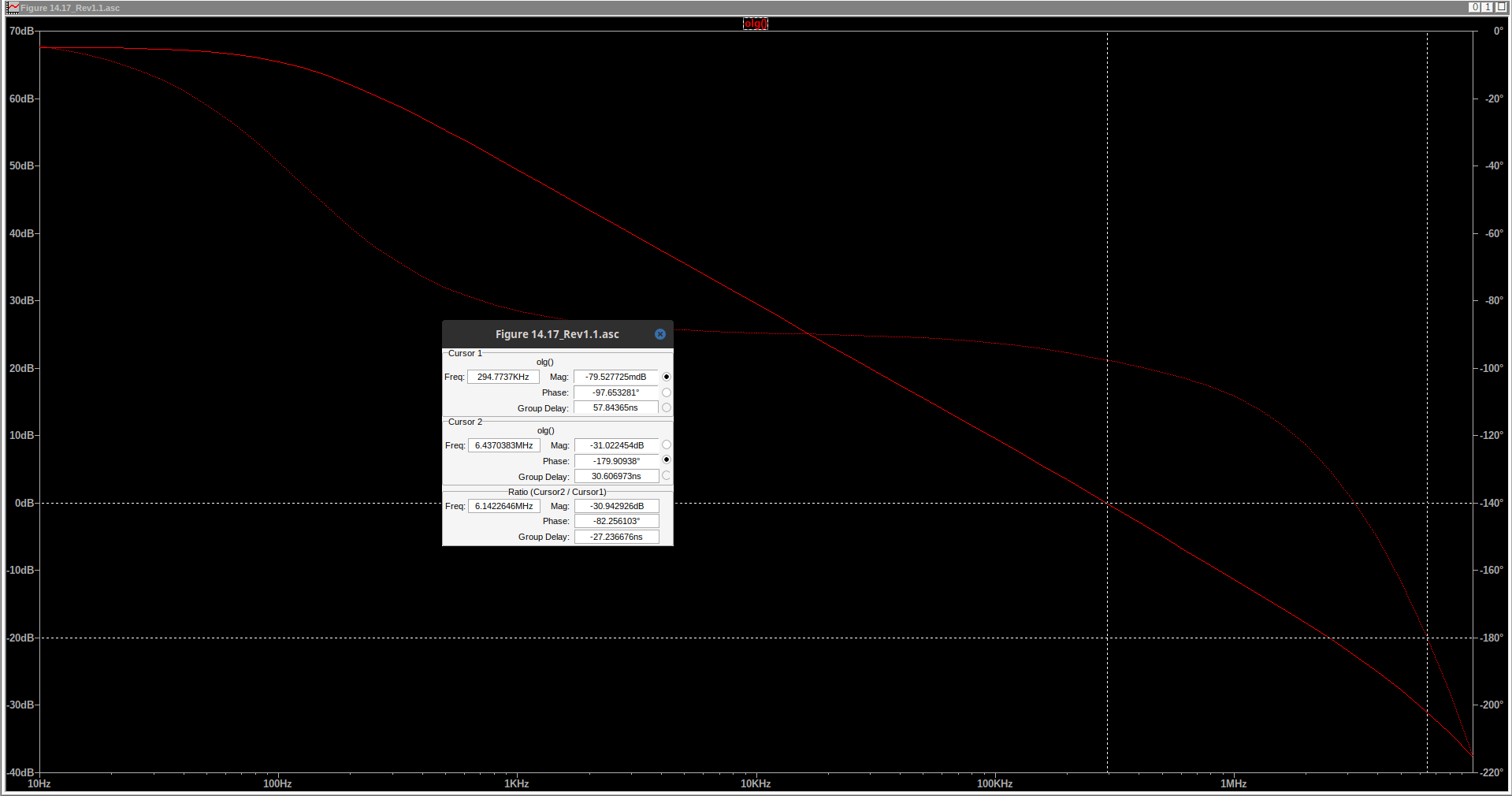Click the olg() trace label at top
Viewport: 1512px width, 796px height.
pyautogui.click(x=756, y=24)
